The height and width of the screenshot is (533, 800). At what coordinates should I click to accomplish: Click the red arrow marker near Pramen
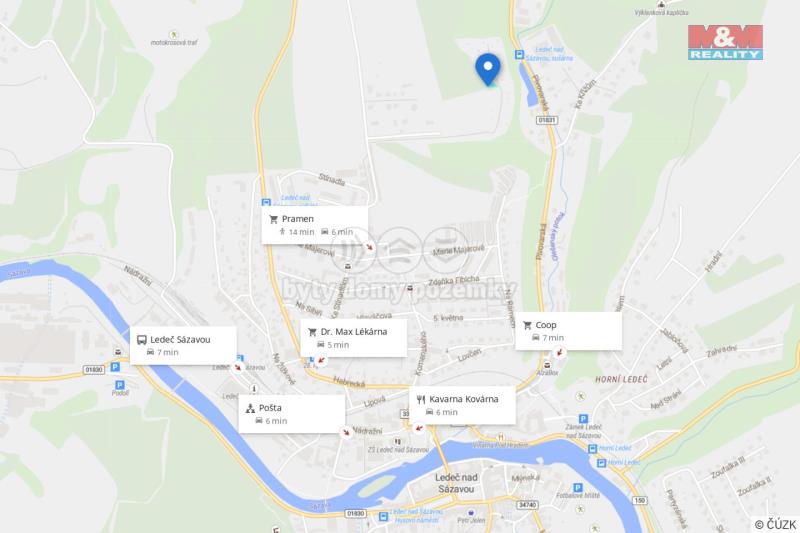369,247
